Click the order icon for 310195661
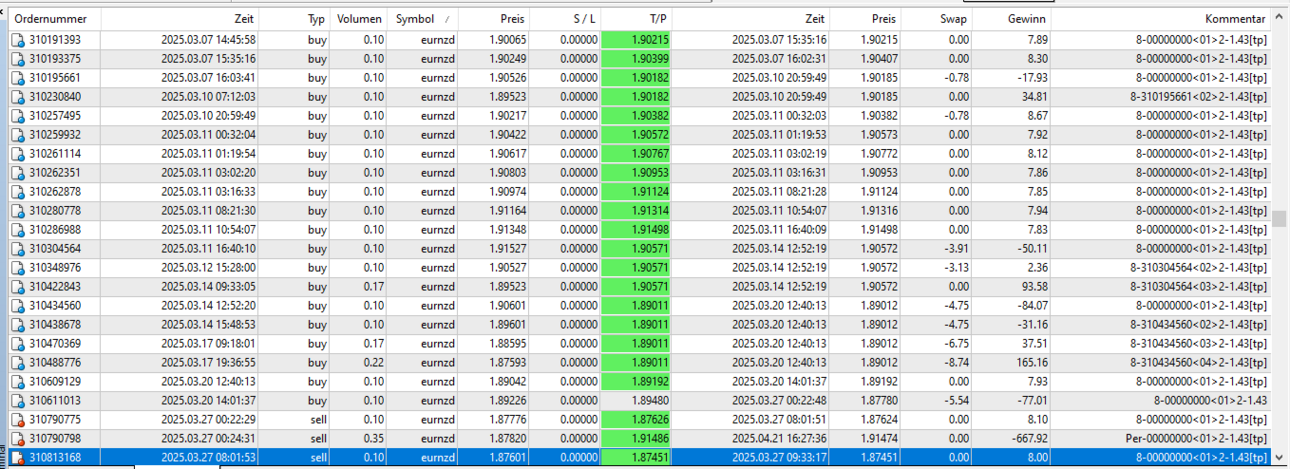The height and width of the screenshot is (469, 1290). [x=17, y=78]
